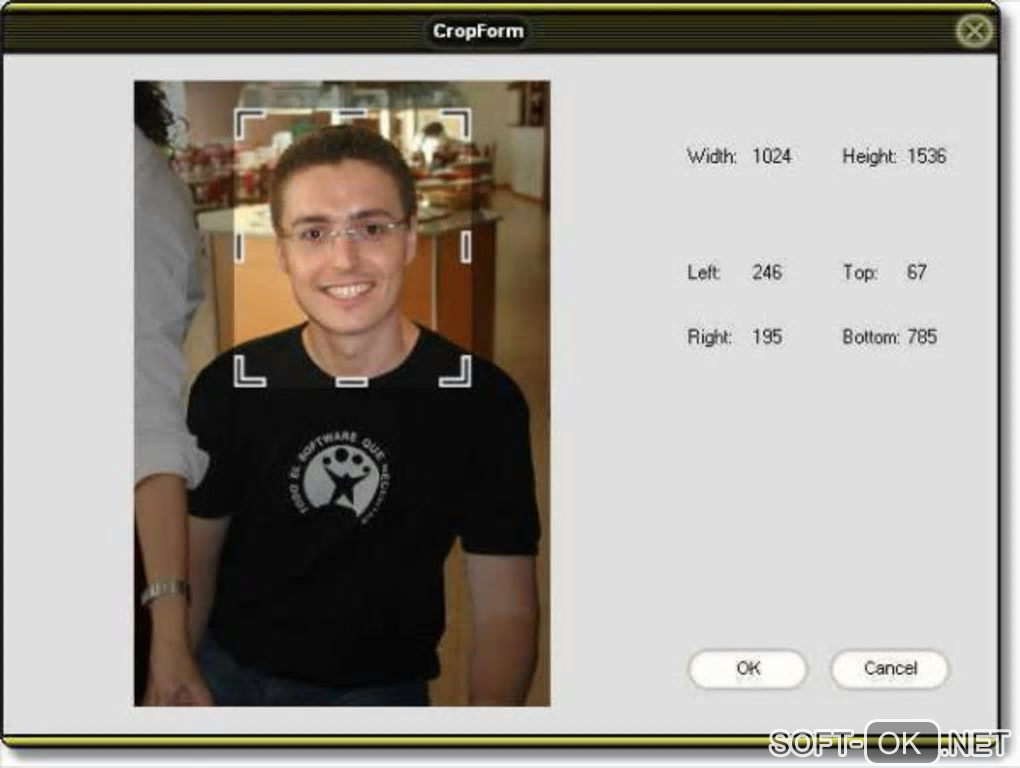Viewport: 1020px width, 768px height.
Task: Select the right-middle crop edge handle
Action: [x=466, y=247]
